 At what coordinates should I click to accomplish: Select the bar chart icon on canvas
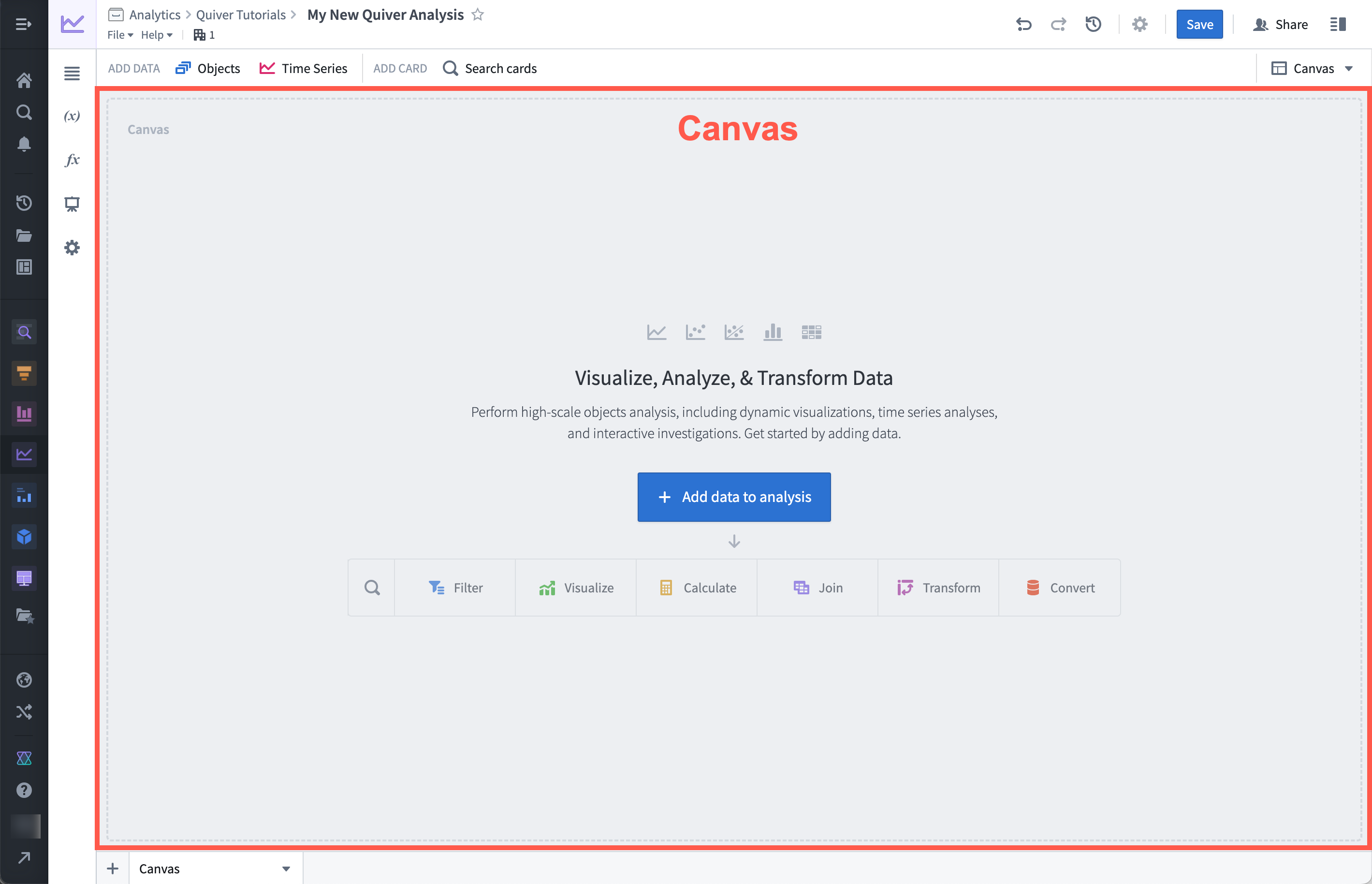point(773,332)
